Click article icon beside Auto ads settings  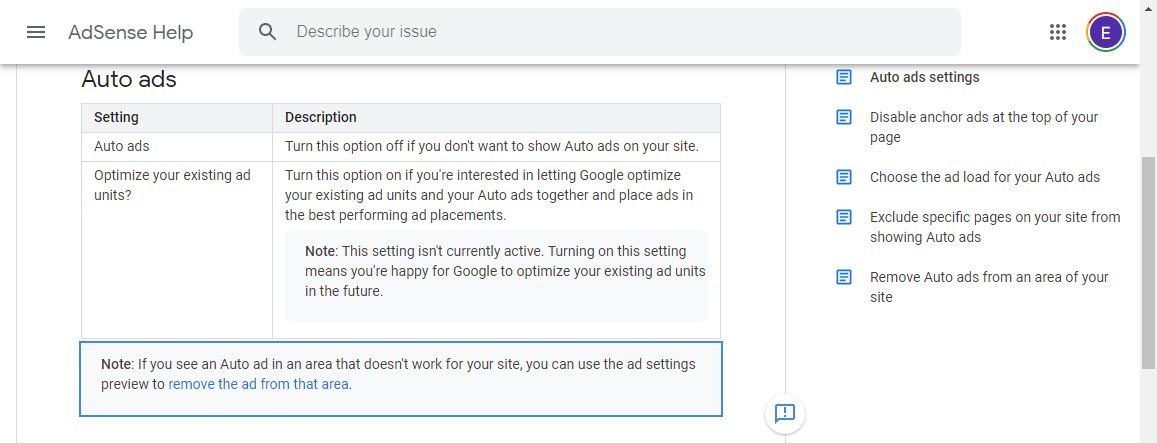coord(844,77)
